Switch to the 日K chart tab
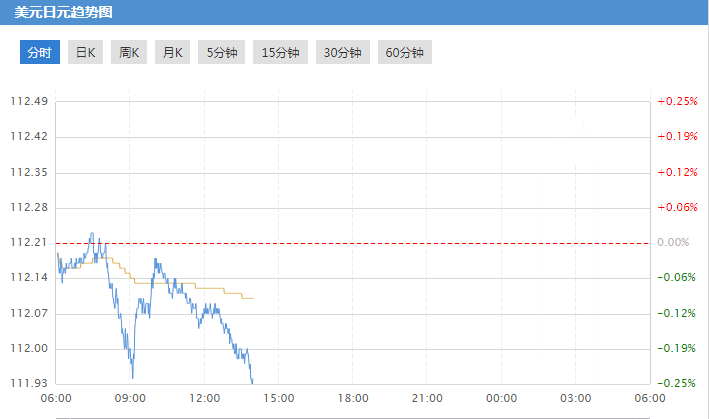The width and height of the screenshot is (709, 419). coord(85,53)
